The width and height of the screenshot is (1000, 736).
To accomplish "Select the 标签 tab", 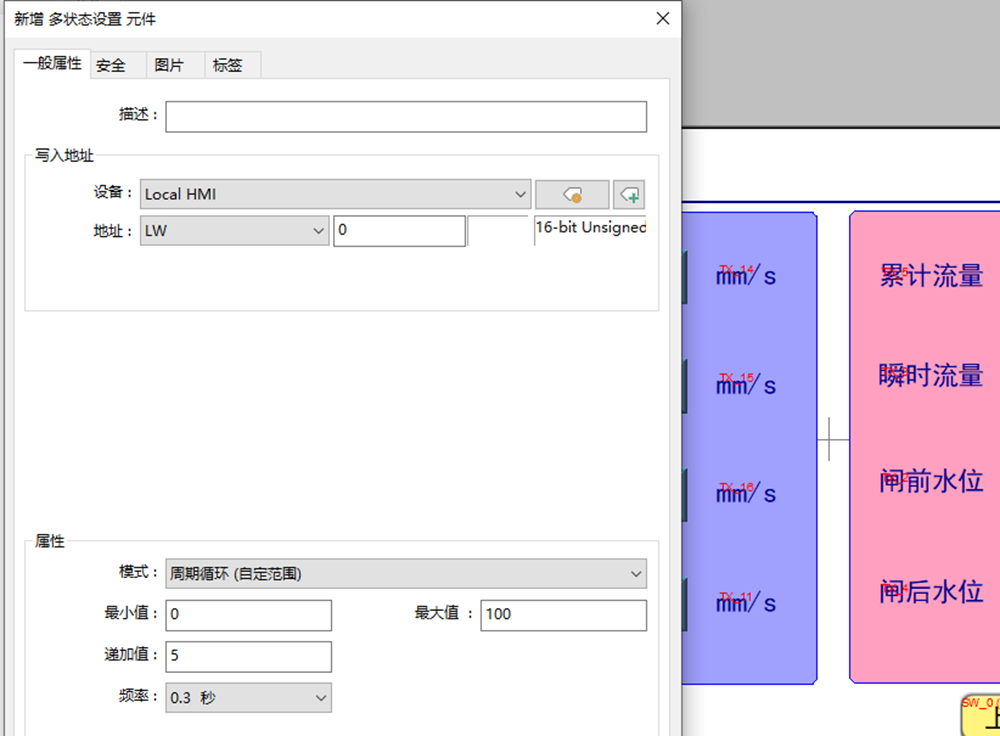I will [228, 65].
